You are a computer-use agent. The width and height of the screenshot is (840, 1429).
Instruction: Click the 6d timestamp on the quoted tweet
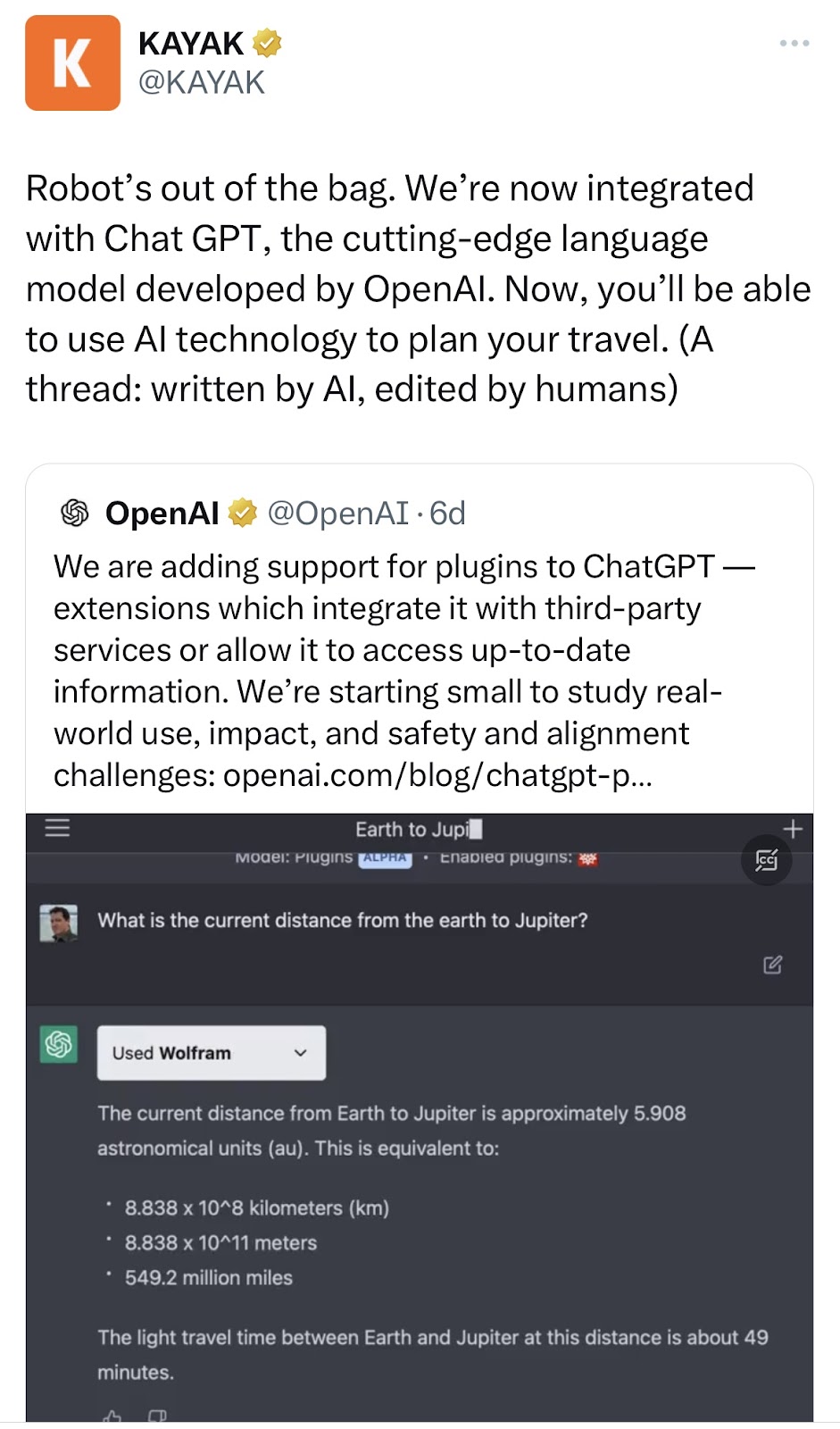[x=447, y=513]
